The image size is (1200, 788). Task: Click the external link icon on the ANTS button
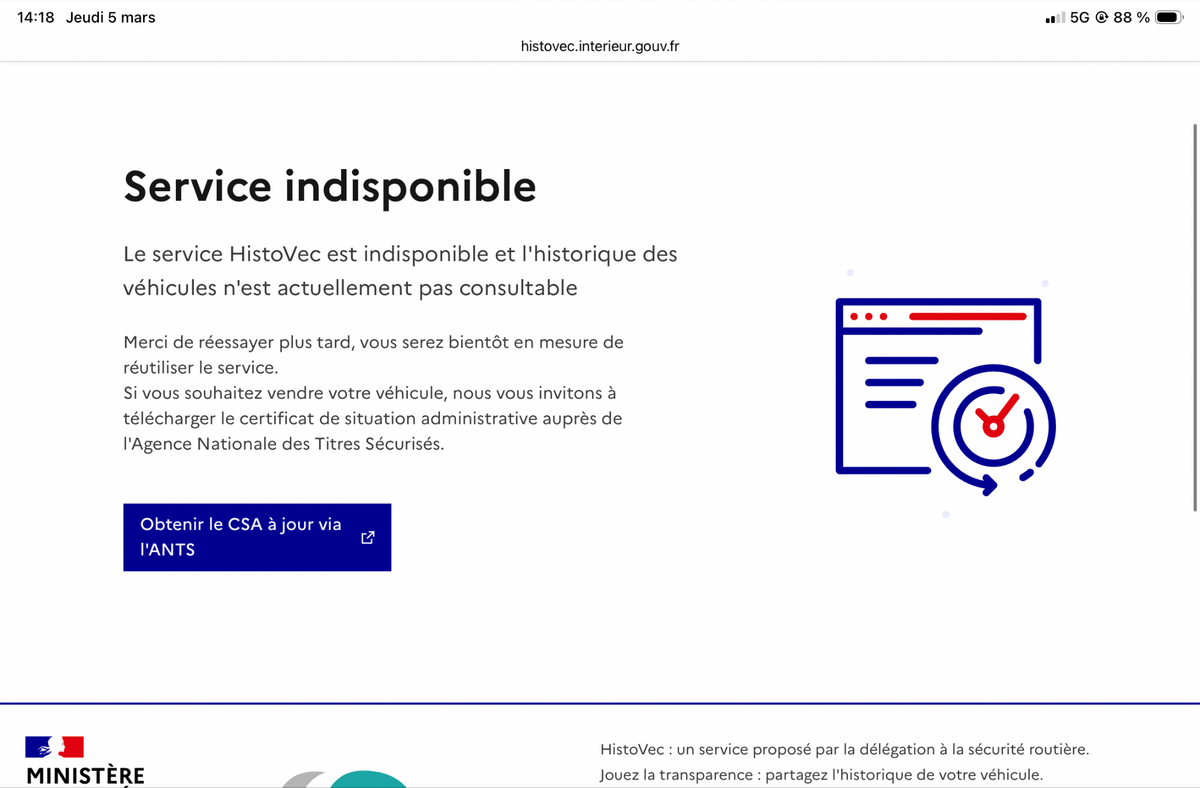(x=367, y=537)
